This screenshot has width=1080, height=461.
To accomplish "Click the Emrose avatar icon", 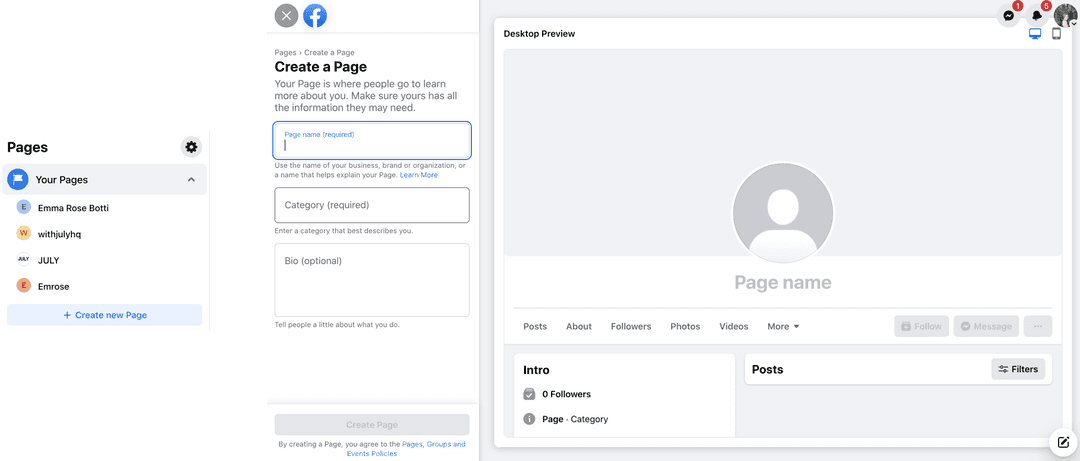I will click(x=24, y=286).
